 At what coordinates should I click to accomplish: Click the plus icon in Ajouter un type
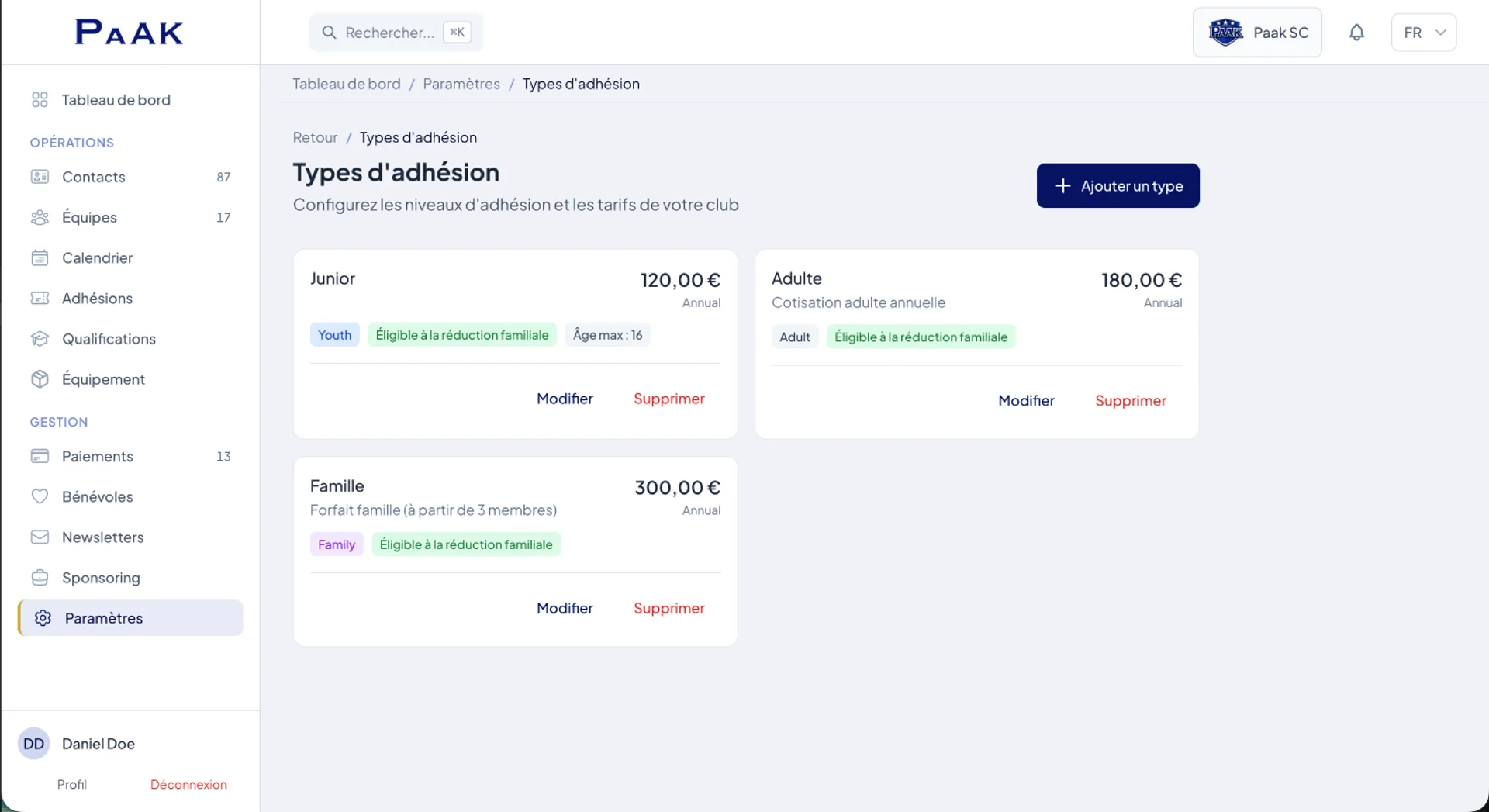(1063, 185)
